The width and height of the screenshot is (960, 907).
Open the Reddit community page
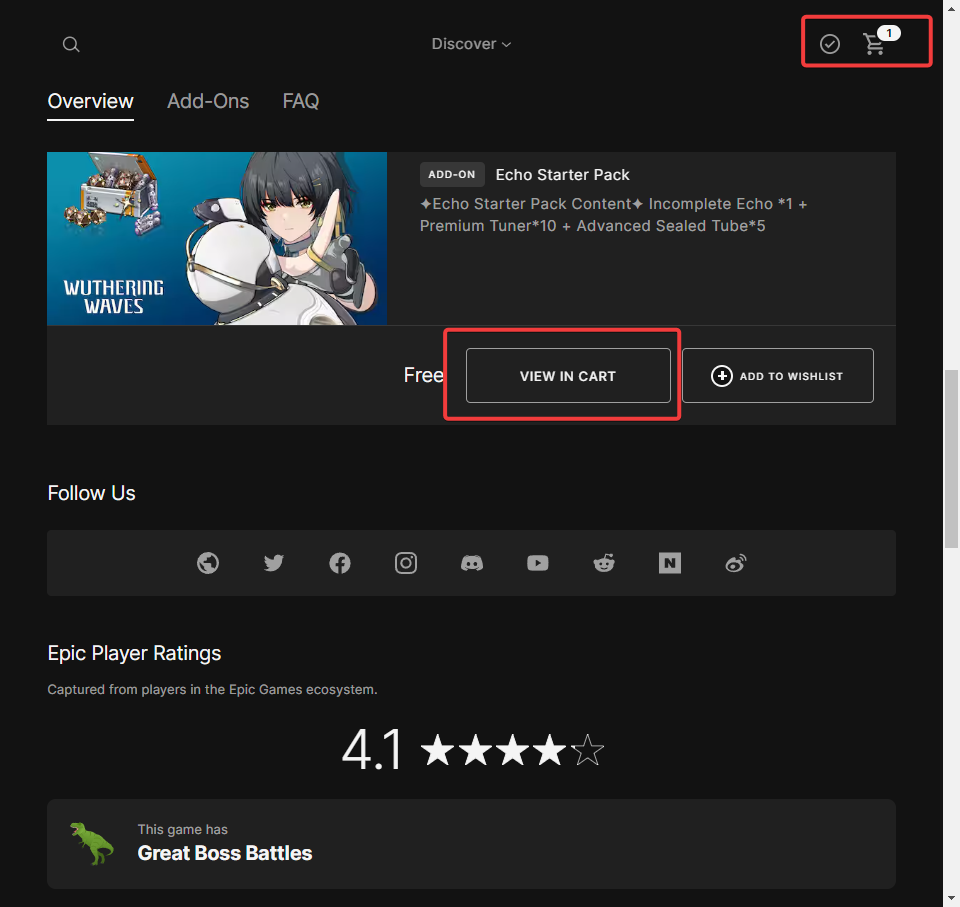[x=604, y=563]
